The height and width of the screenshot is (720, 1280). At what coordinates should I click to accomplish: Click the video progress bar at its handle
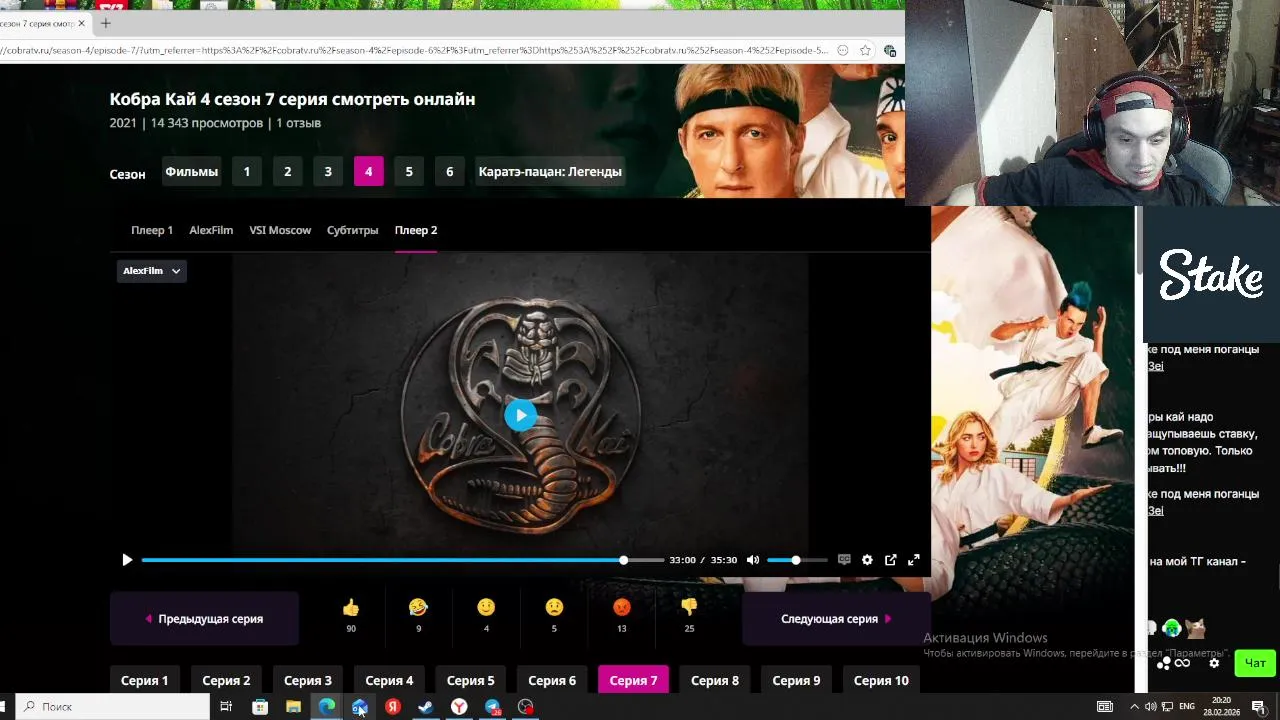pos(624,560)
